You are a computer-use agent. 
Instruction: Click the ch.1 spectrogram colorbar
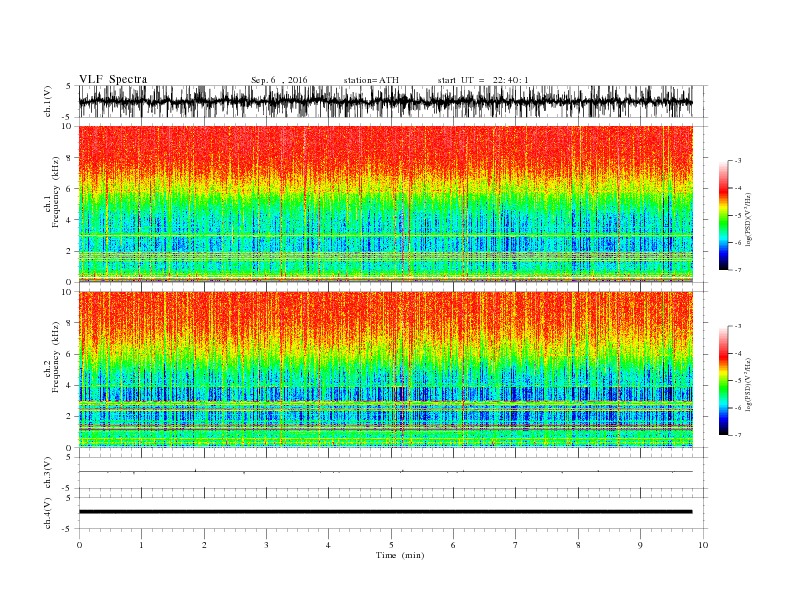724,215
